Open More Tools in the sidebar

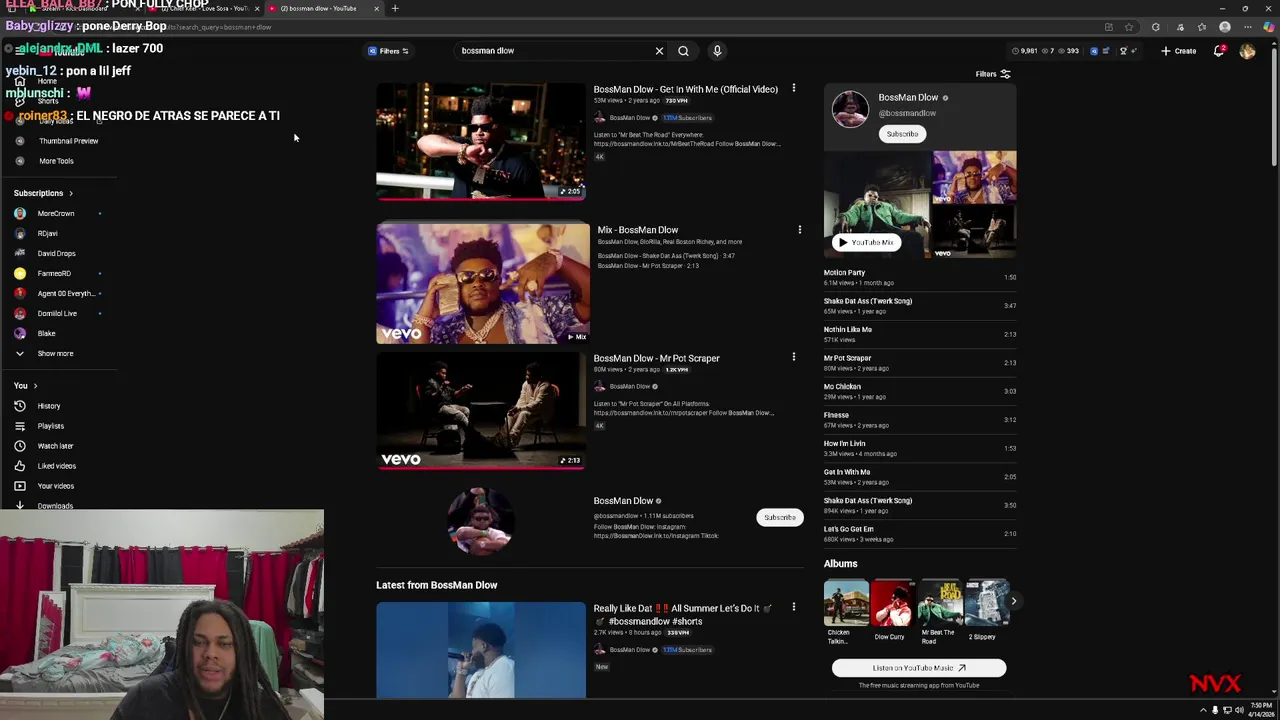(x=56, y=161)
